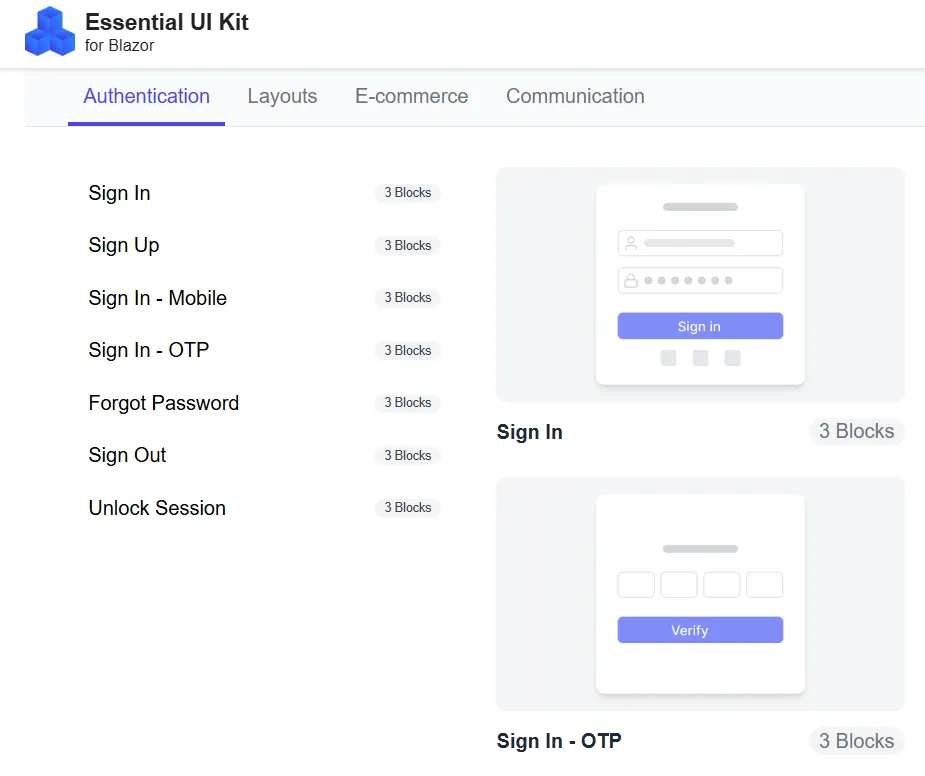Click the middle social sign-in placeholder square
This screenshot has height=776, width=925.
click(700, 357)
